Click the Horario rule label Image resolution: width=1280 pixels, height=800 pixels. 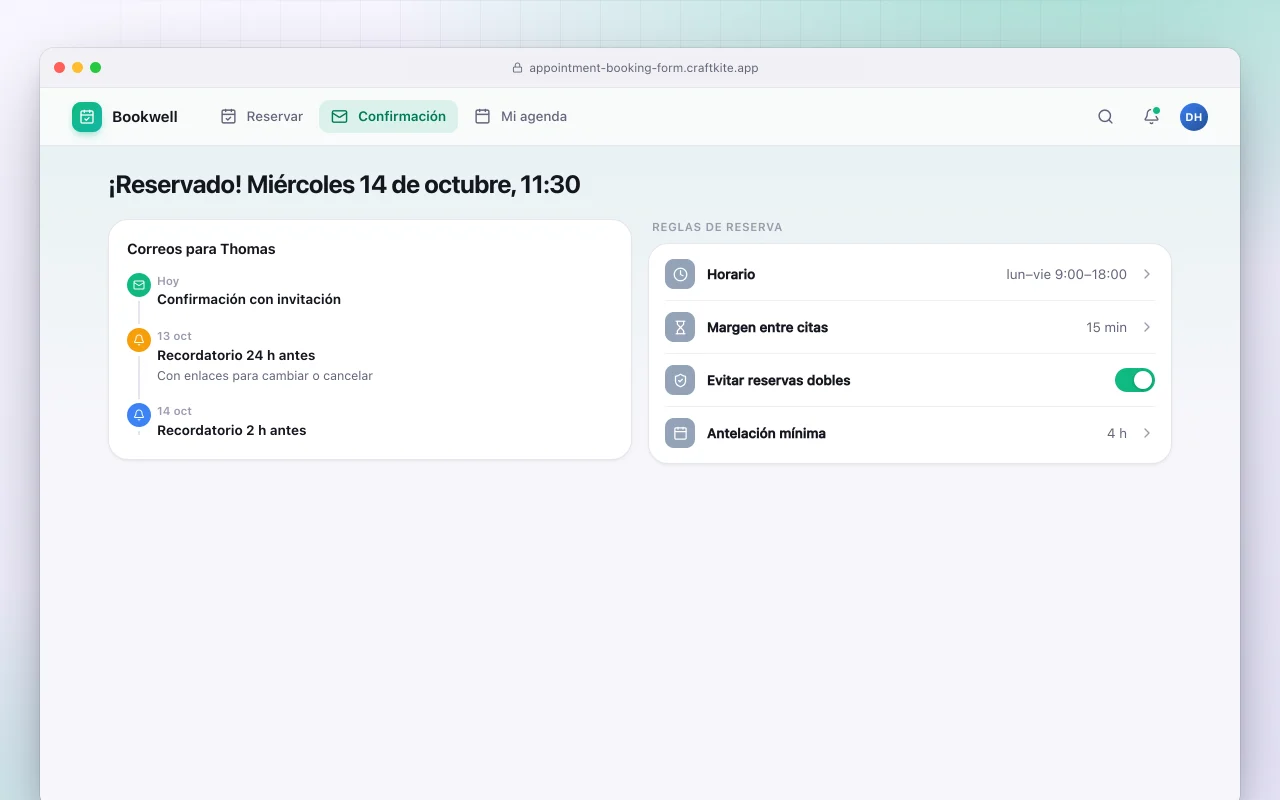click(731, 274)
